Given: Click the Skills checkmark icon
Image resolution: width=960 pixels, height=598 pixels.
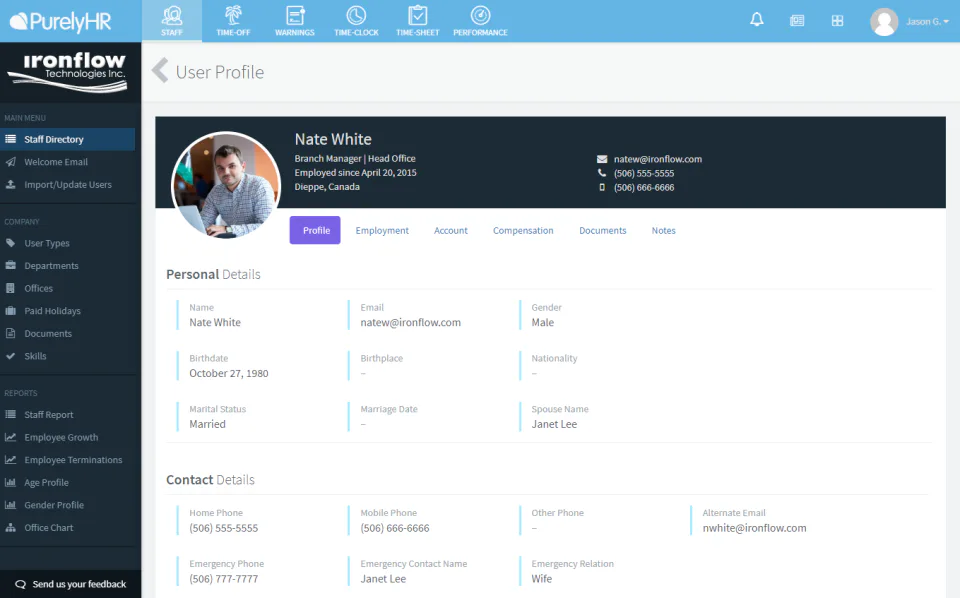Looking at the screenshot, I should point(10,356).
